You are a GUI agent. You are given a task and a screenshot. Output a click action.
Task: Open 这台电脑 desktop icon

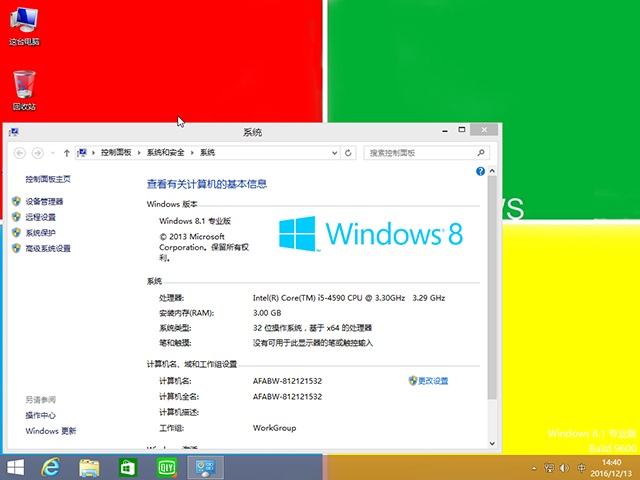click(x=24, y=24)
